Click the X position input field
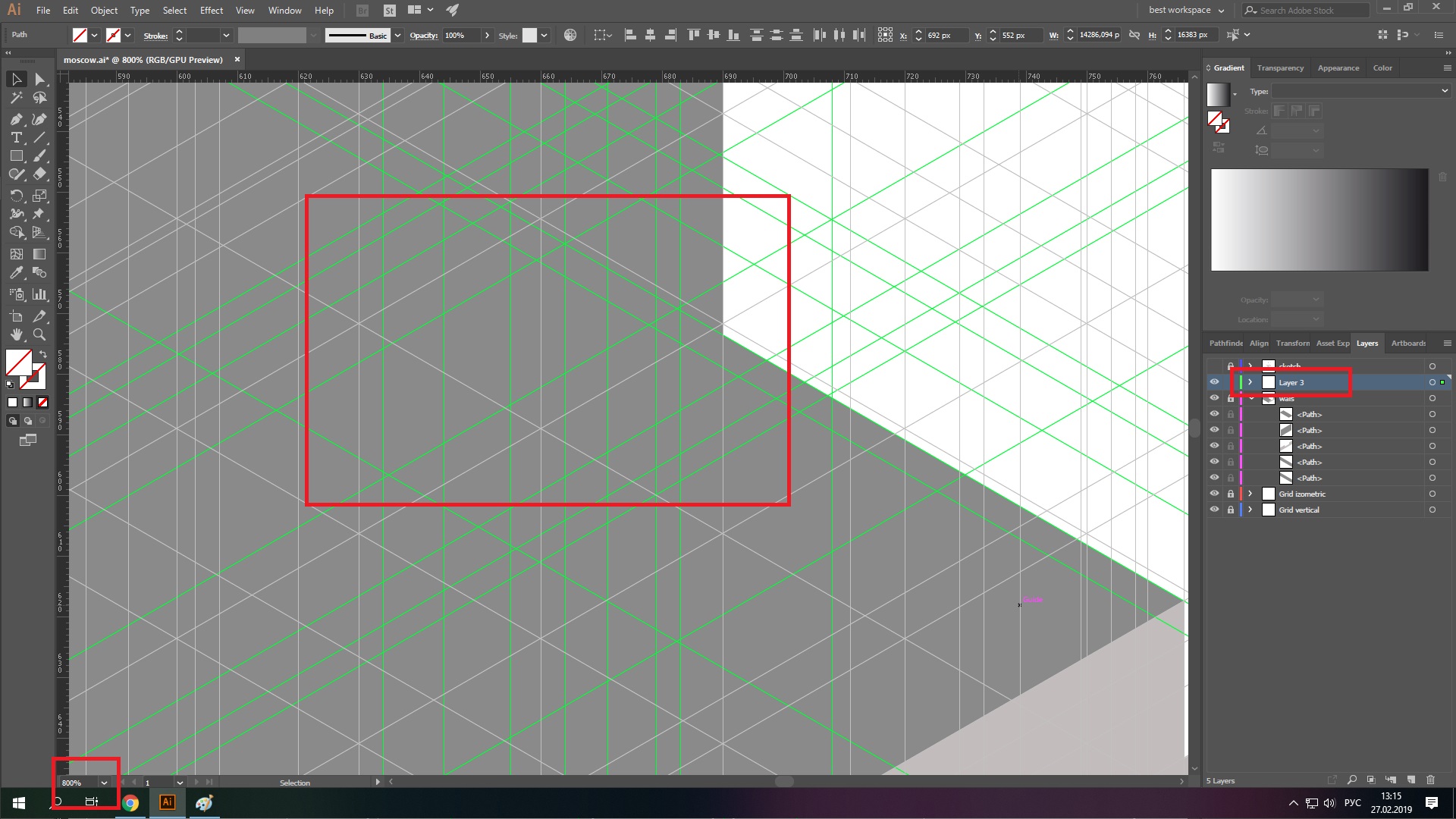The width and height of the screenshot is (1456, 819). click(x=946, y=36)
